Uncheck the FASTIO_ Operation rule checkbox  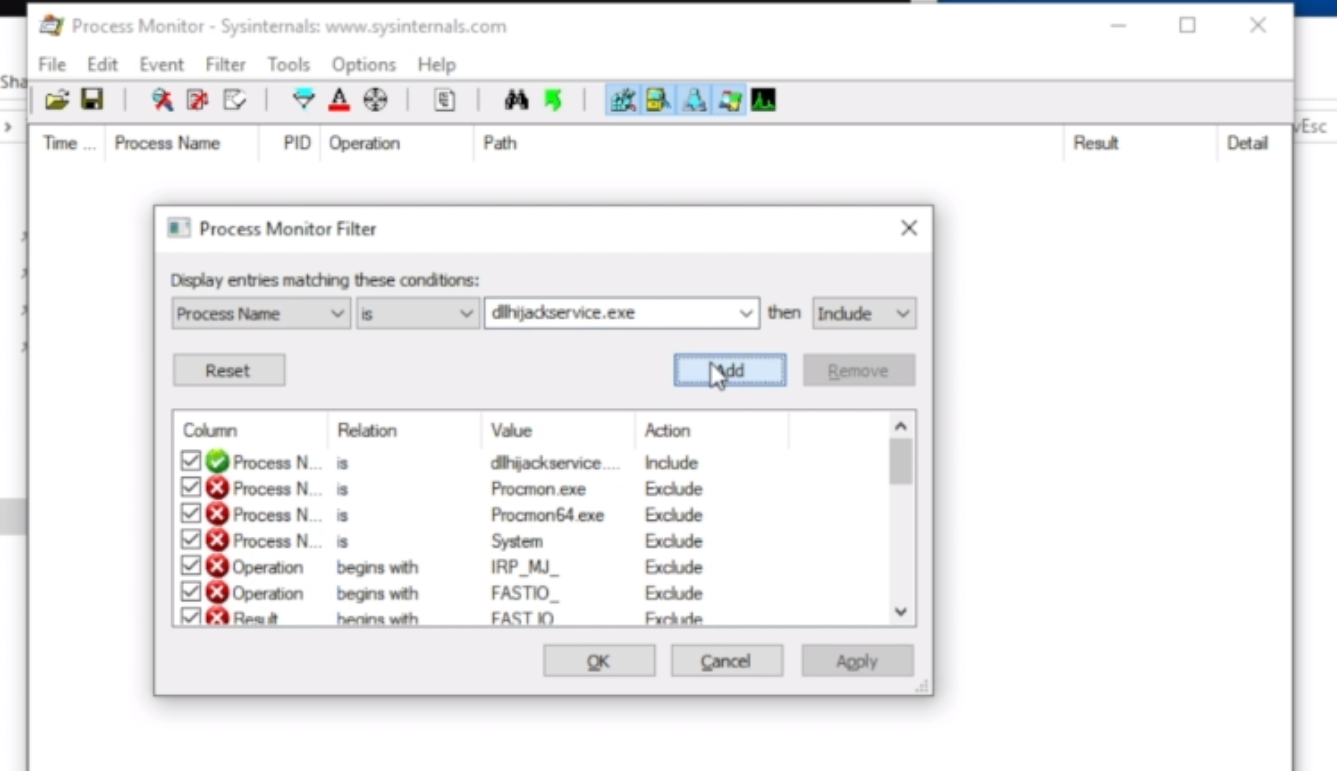pos(191,592)
